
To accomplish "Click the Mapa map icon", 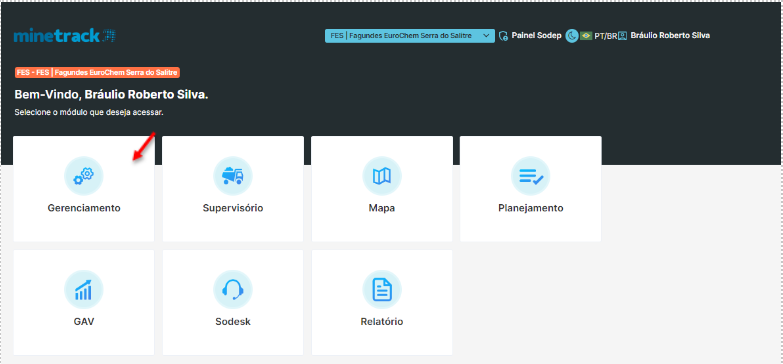I will pyautogui.click(x=382, y=176).
